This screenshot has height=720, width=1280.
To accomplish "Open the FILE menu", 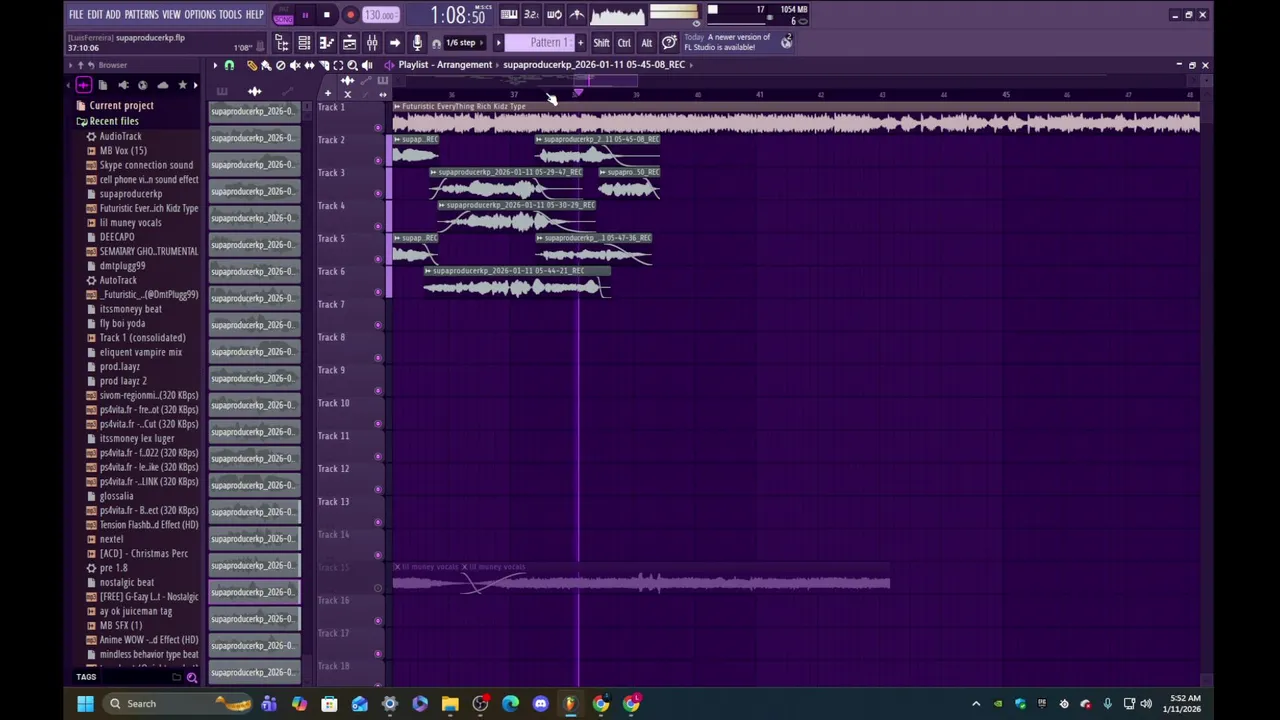I will point(75,15).
